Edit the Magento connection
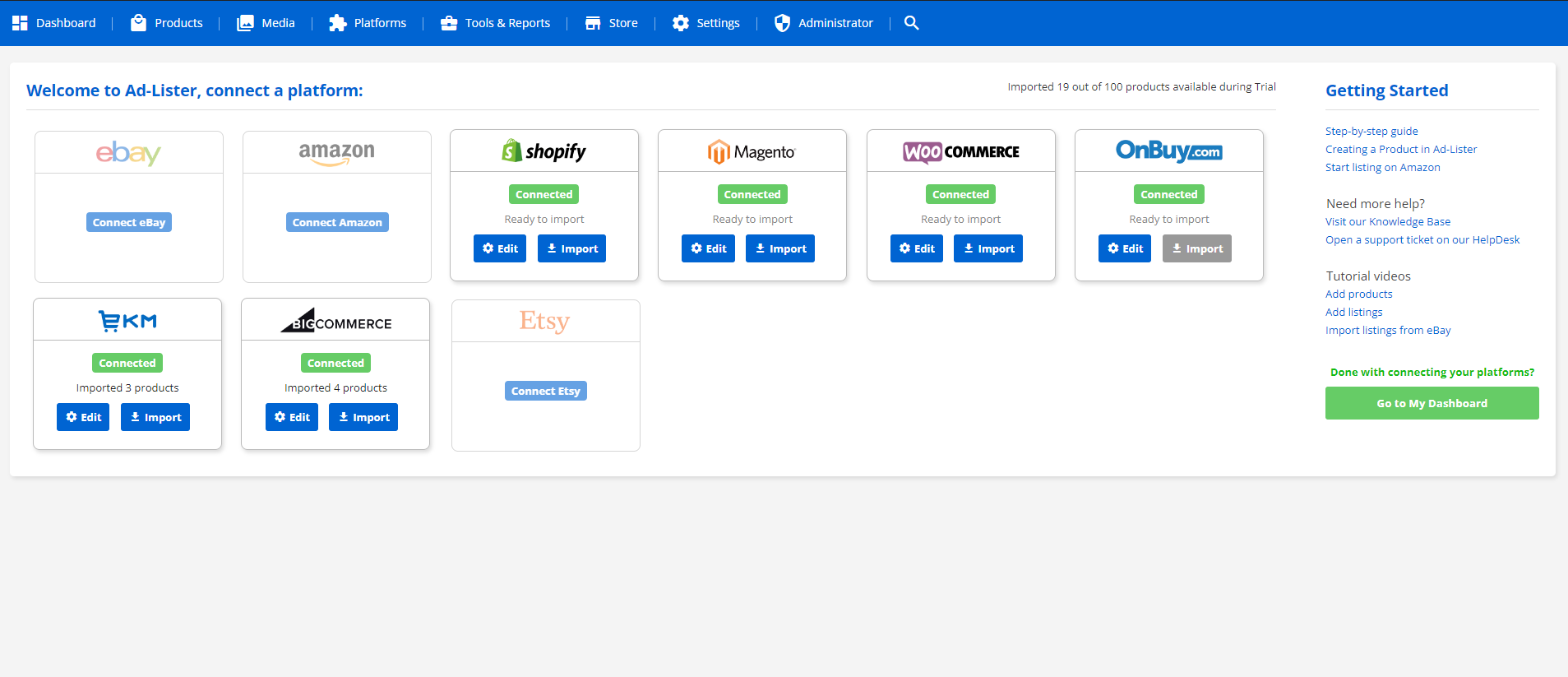Image resolution: width=1568 pixels, height=677 pixels. (x=708, y=248)
